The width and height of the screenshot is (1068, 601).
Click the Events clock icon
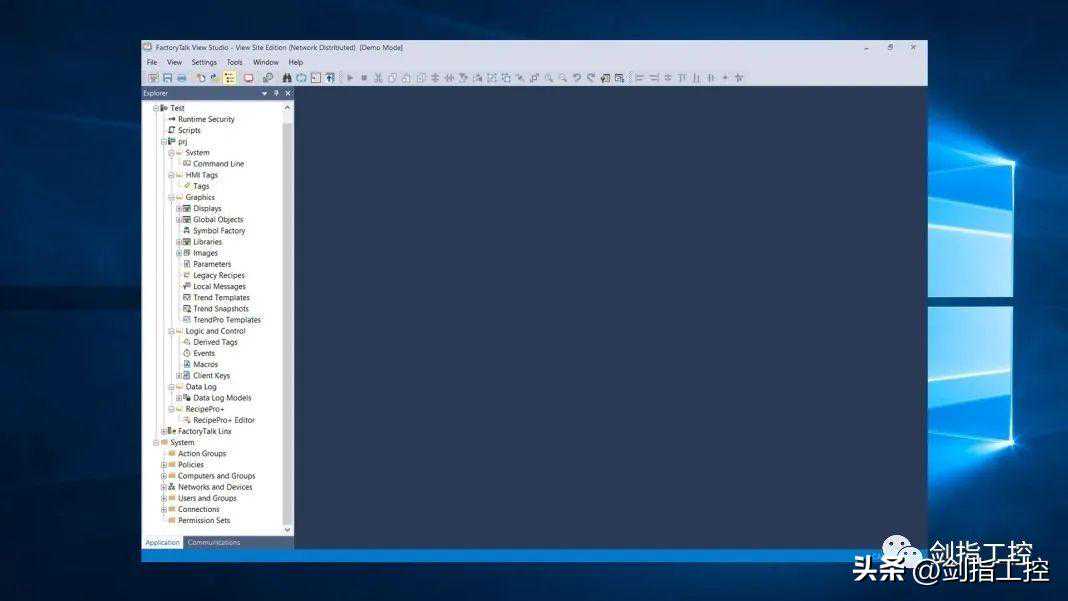pos(187,353)
